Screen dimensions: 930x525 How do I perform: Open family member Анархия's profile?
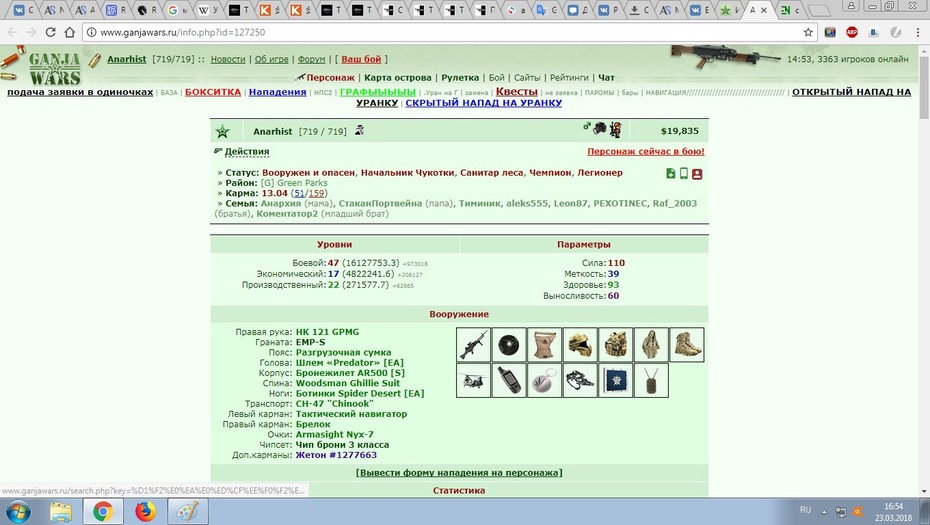[281, 203]
